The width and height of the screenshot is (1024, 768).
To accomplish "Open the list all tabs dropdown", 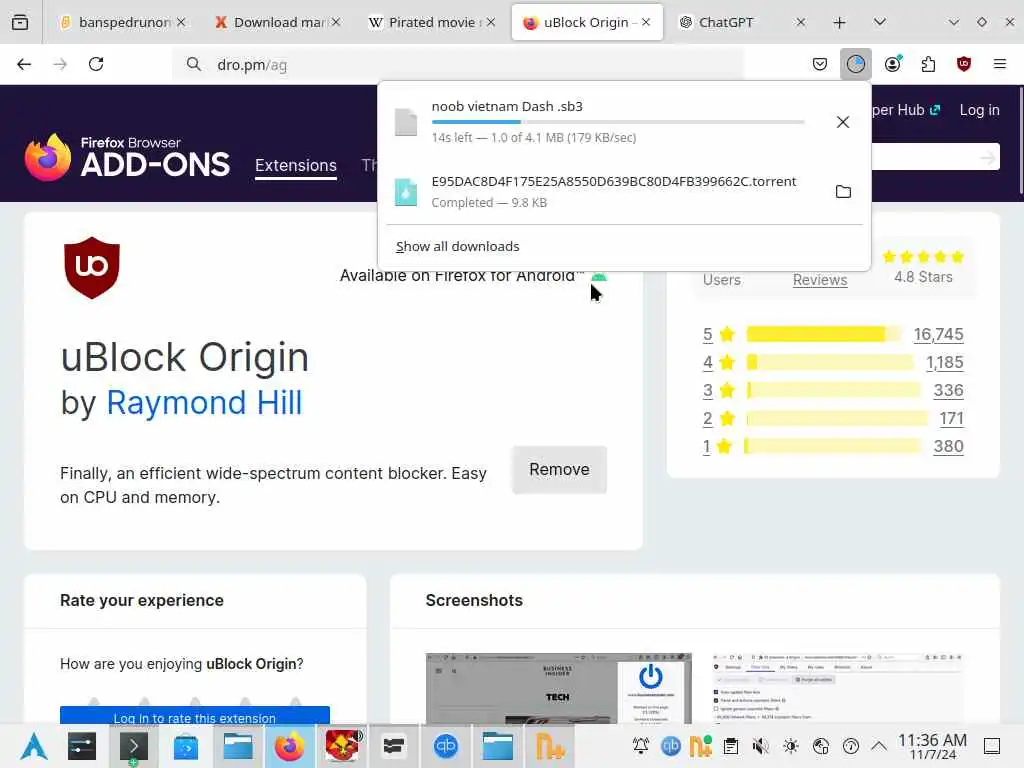I will (x=880, y=22).
